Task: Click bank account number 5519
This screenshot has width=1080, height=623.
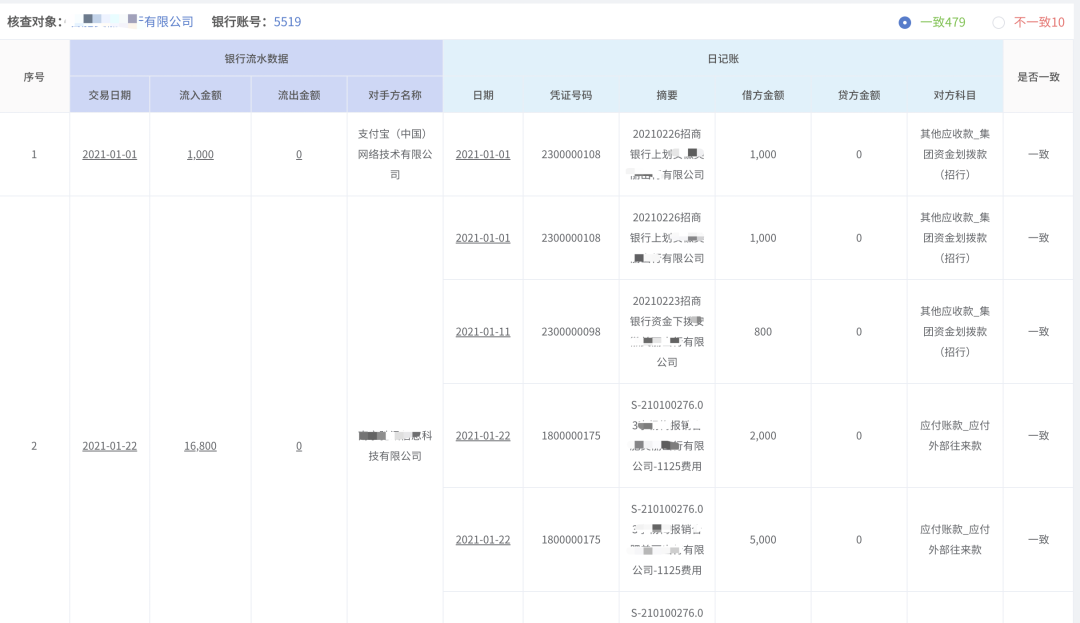Action: point(287,21)
